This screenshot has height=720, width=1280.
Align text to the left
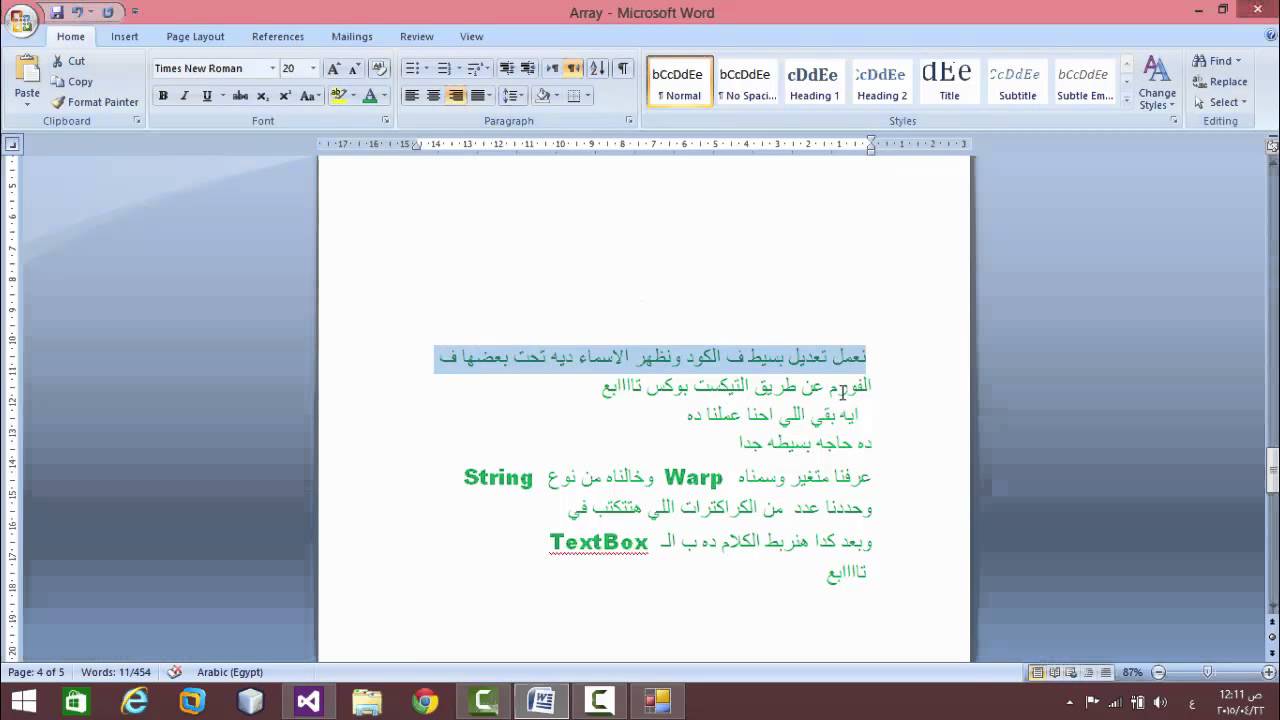click(411, 96)
